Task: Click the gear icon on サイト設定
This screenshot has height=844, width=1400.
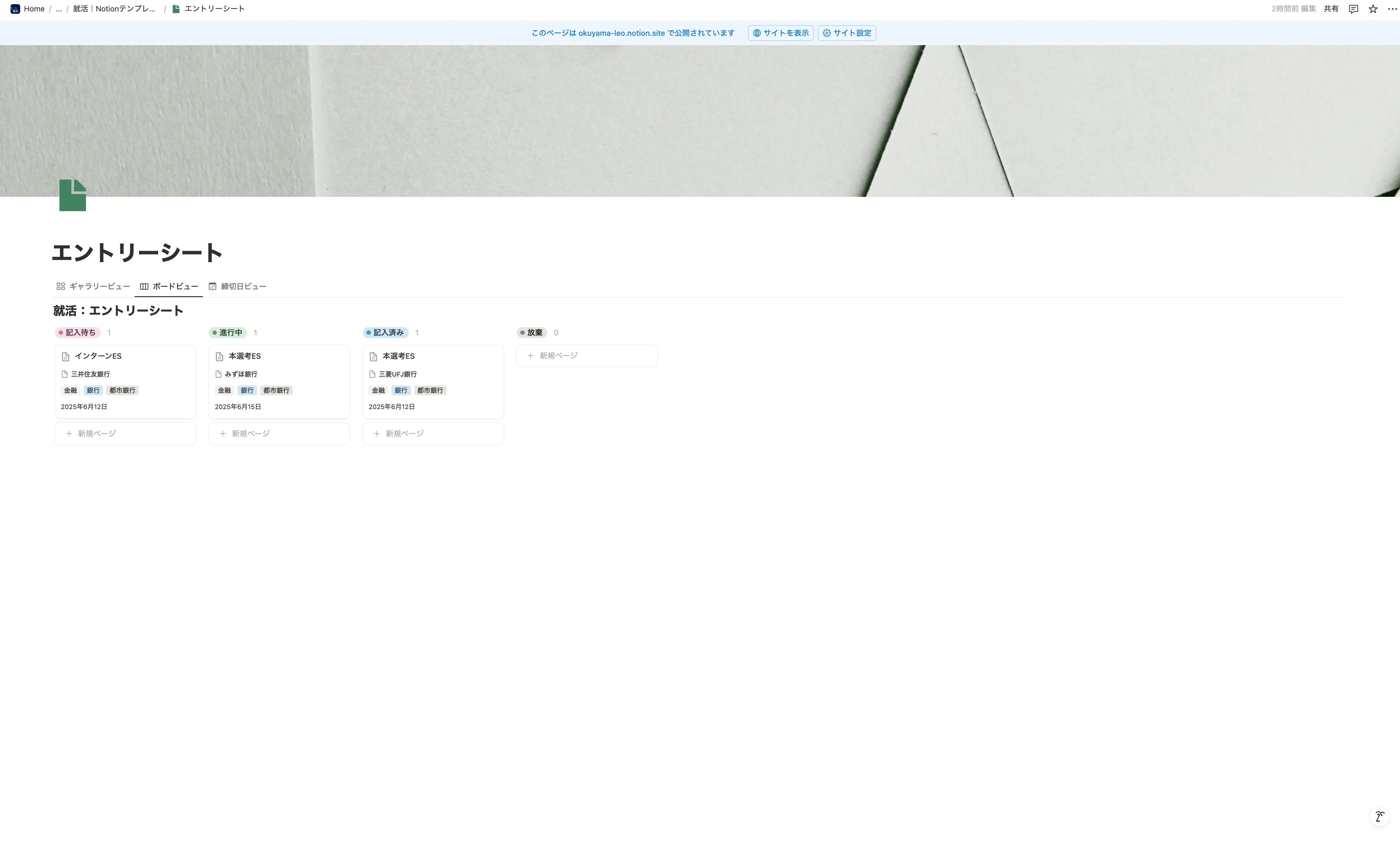Action: click(827, 33)
